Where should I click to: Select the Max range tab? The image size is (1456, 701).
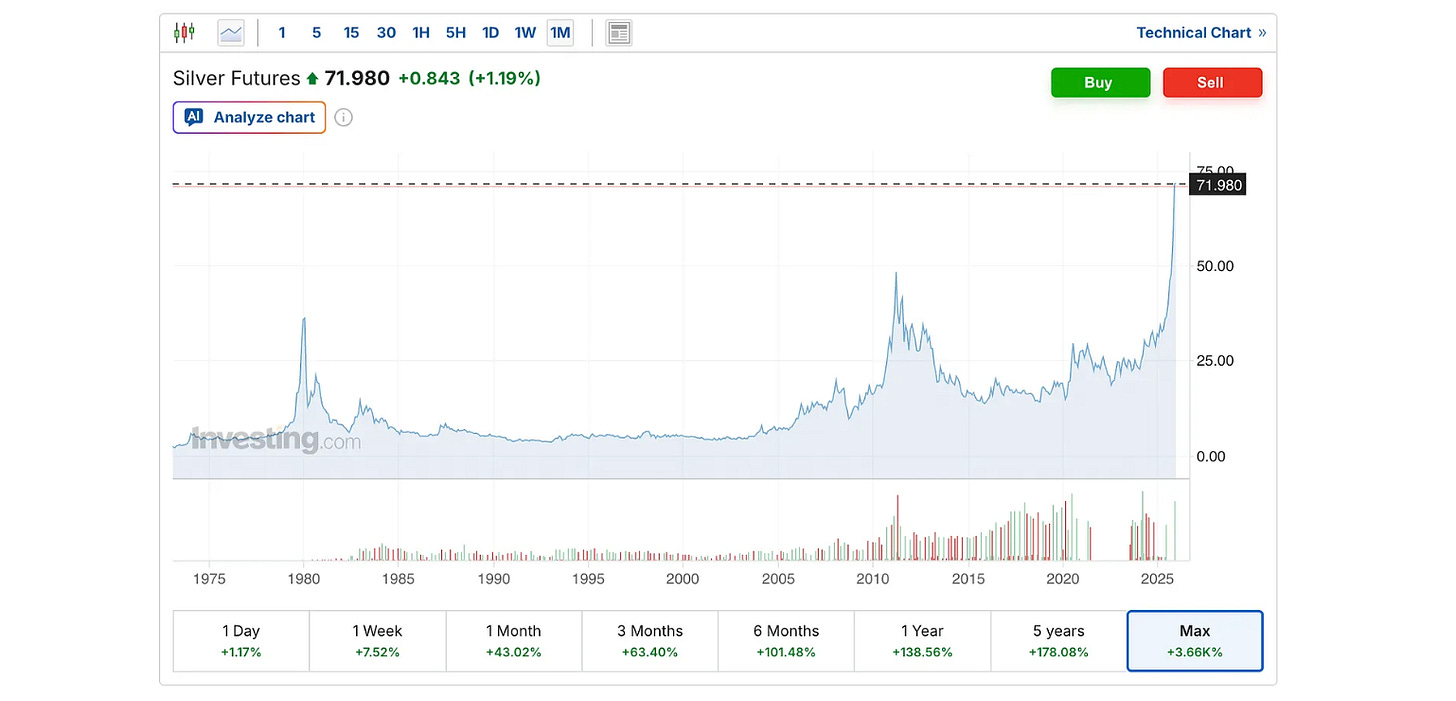[x=1194, y=641]
